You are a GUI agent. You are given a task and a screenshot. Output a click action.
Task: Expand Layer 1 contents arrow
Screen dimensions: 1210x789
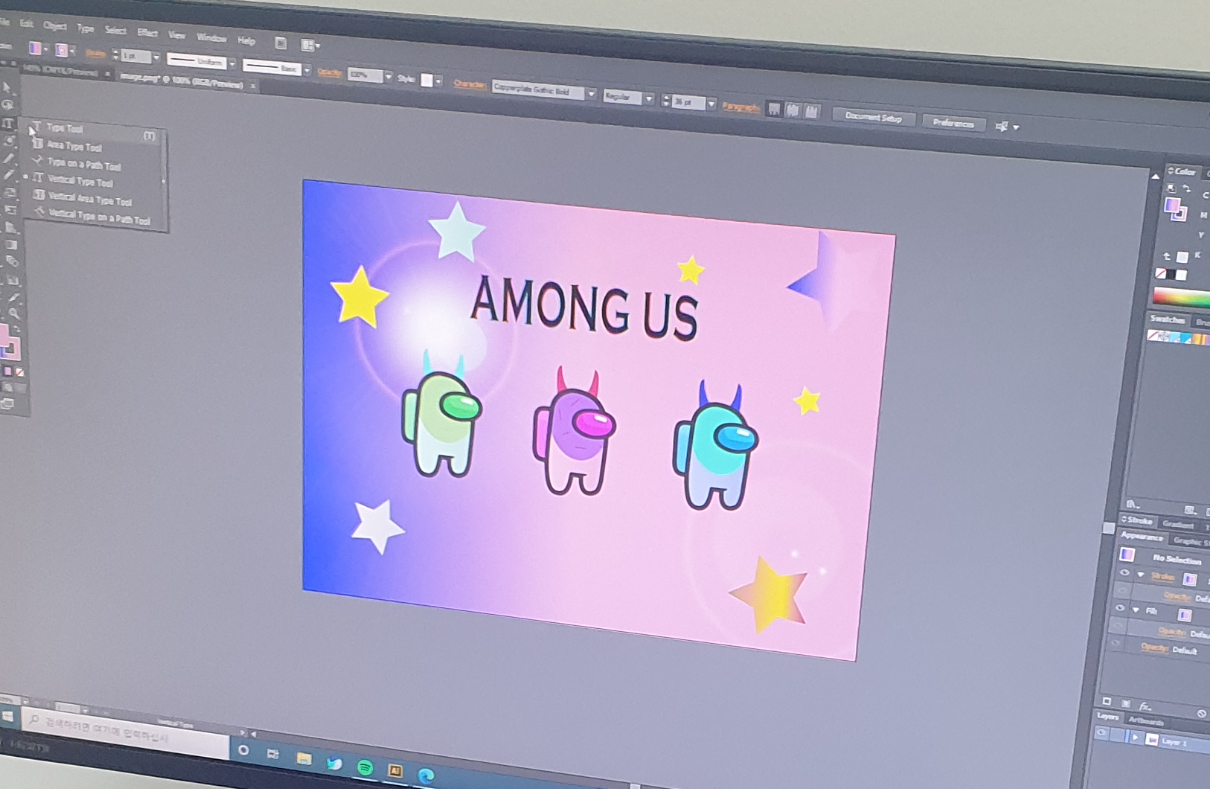(1135, 738)
